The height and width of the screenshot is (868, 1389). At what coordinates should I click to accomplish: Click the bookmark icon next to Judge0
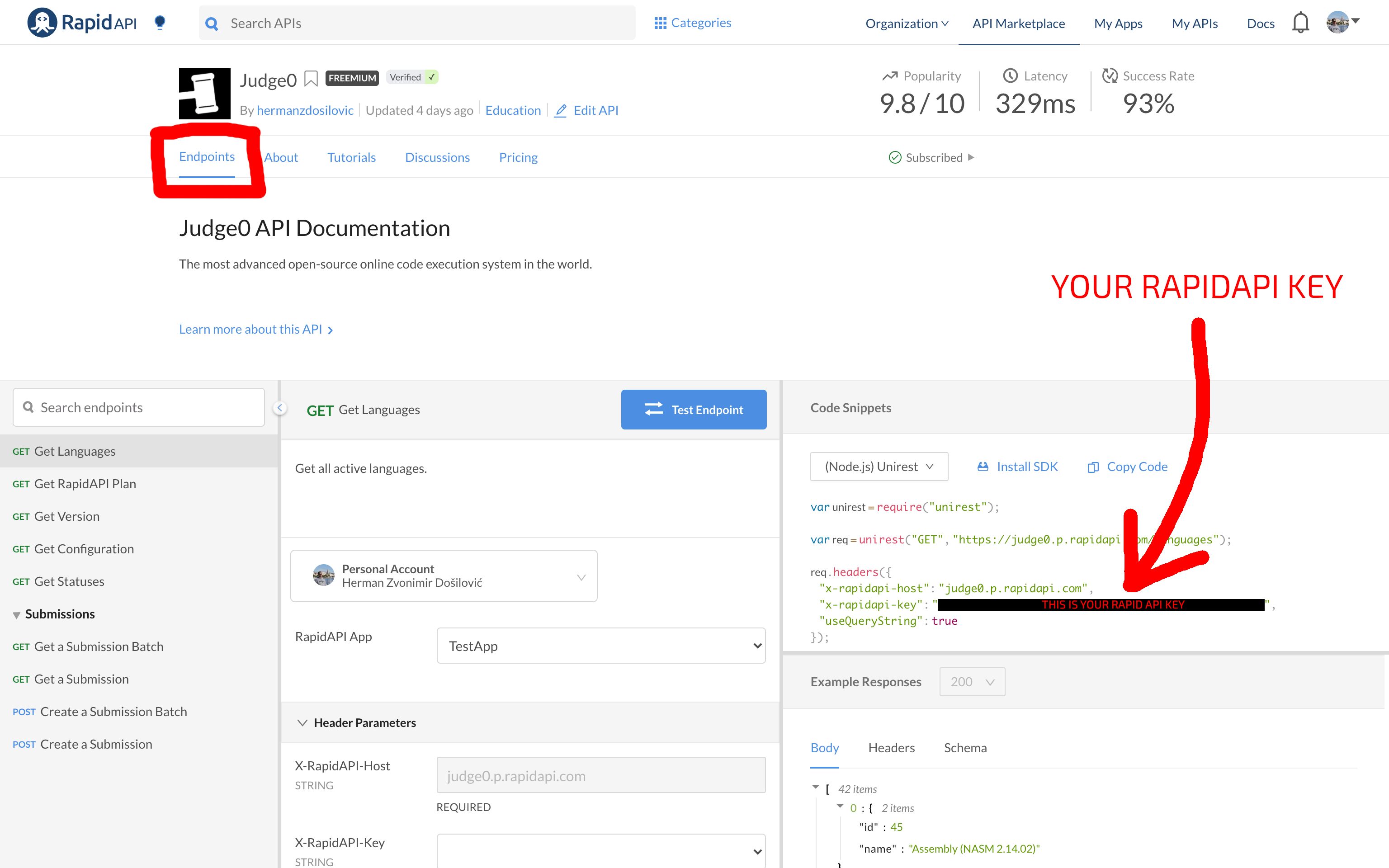coord(311,79)
